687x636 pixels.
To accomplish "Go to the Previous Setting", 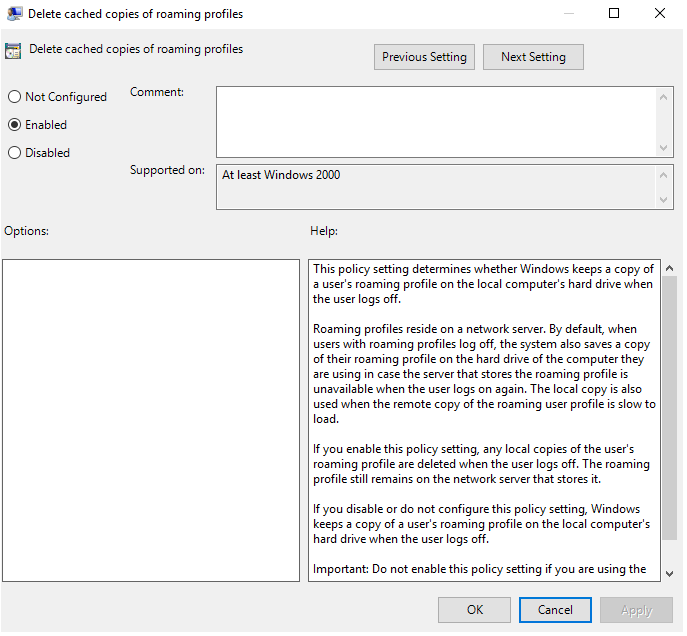I will 424,57.
